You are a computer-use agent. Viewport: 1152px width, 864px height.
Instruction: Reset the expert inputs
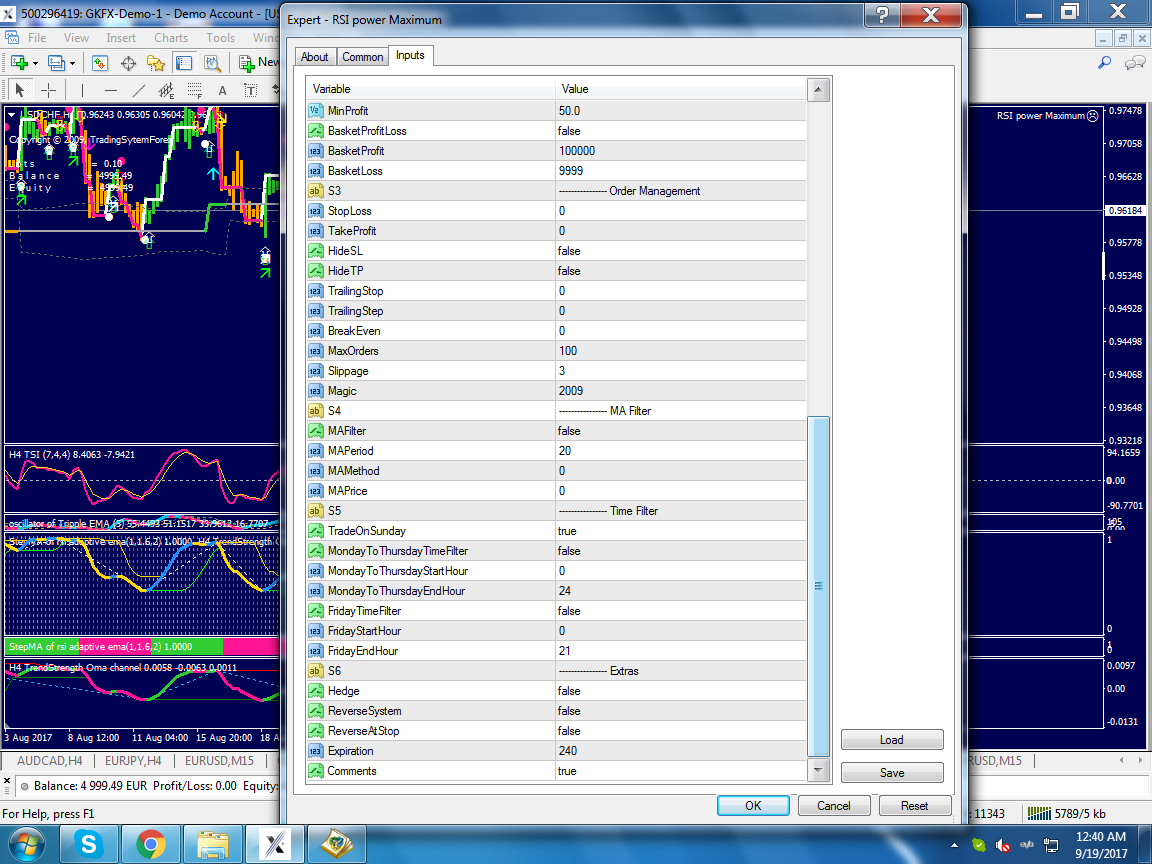(915, 805)
